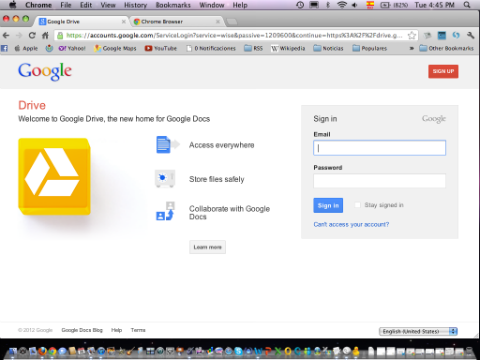Open the History menu
The width and height of the screenshot is (480, 360).
coord(135,5)
